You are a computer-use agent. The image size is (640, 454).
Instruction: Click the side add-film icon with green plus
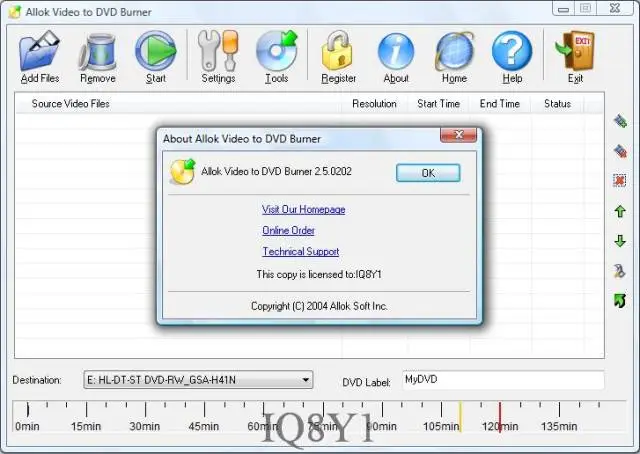click(x=620, y=121)
